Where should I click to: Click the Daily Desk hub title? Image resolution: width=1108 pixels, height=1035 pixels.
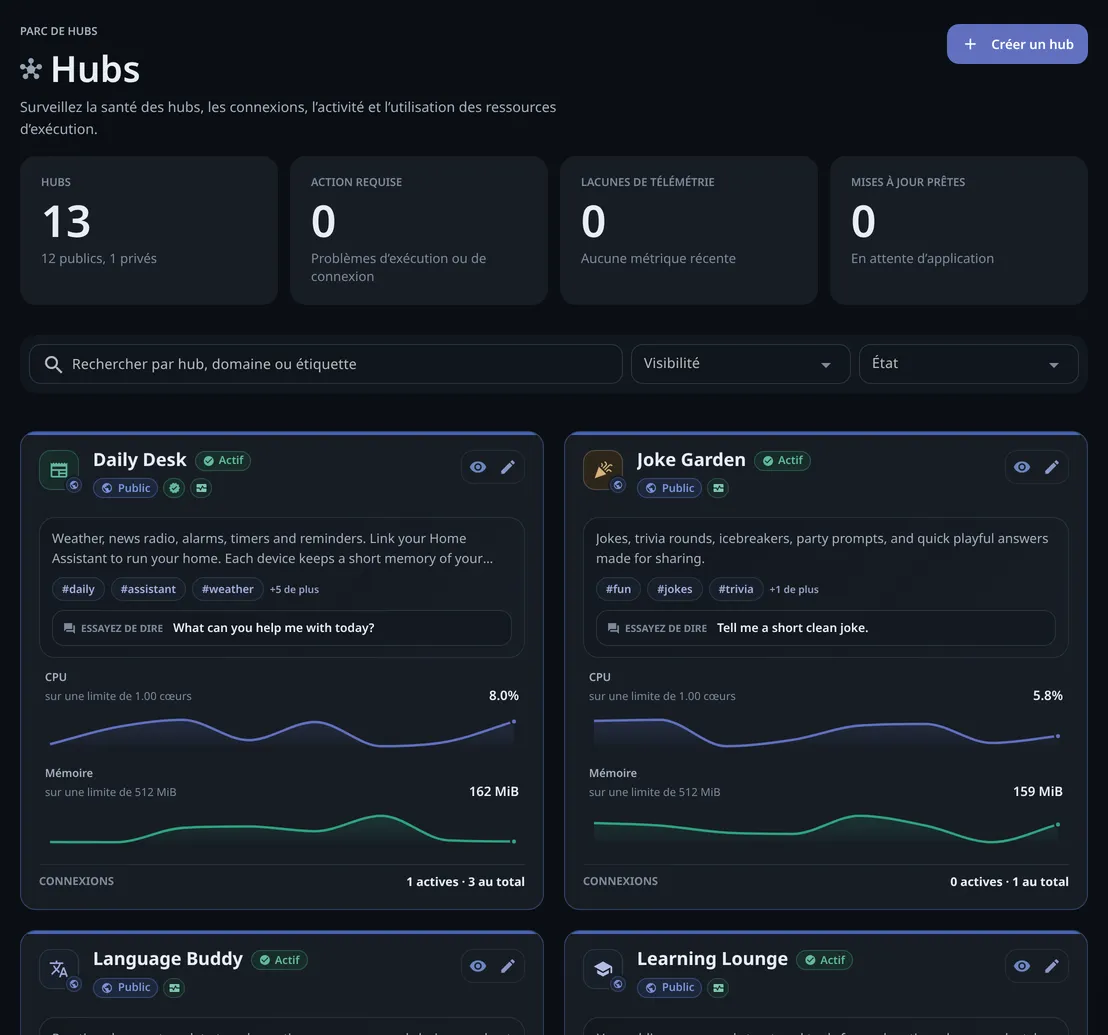coord(140,460)
